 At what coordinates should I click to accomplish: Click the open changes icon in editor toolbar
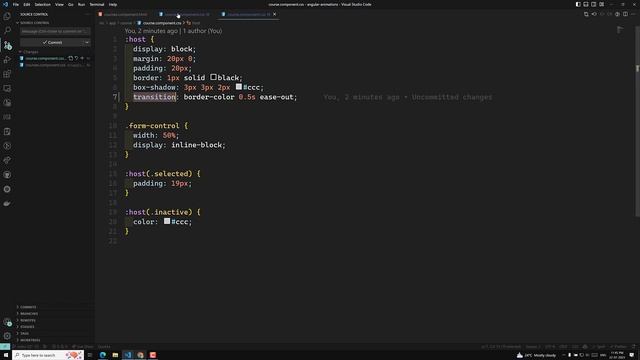coord(586,14)
